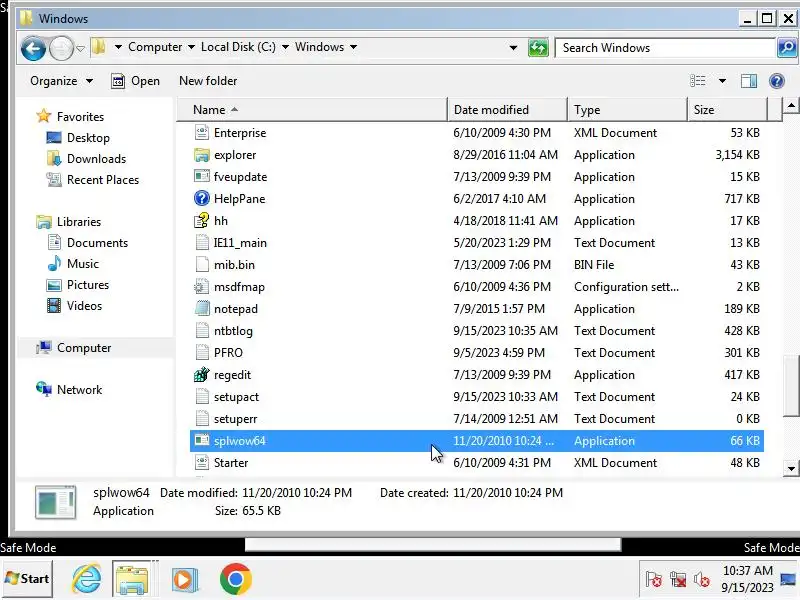800x600 pixels.
Task: Open address bar previous locations dropdown
Action: [x=513, y=48]
